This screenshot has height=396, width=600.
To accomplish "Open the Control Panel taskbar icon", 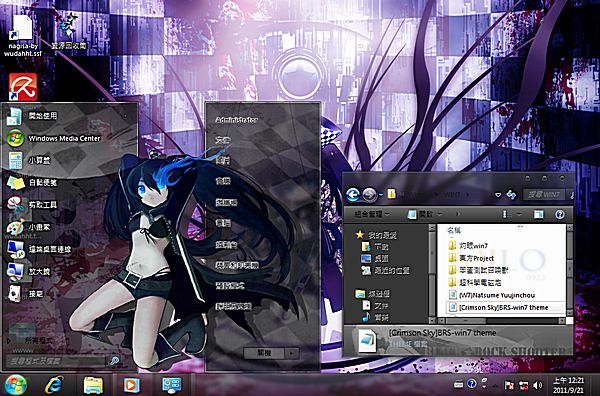I will click(171, 385).
